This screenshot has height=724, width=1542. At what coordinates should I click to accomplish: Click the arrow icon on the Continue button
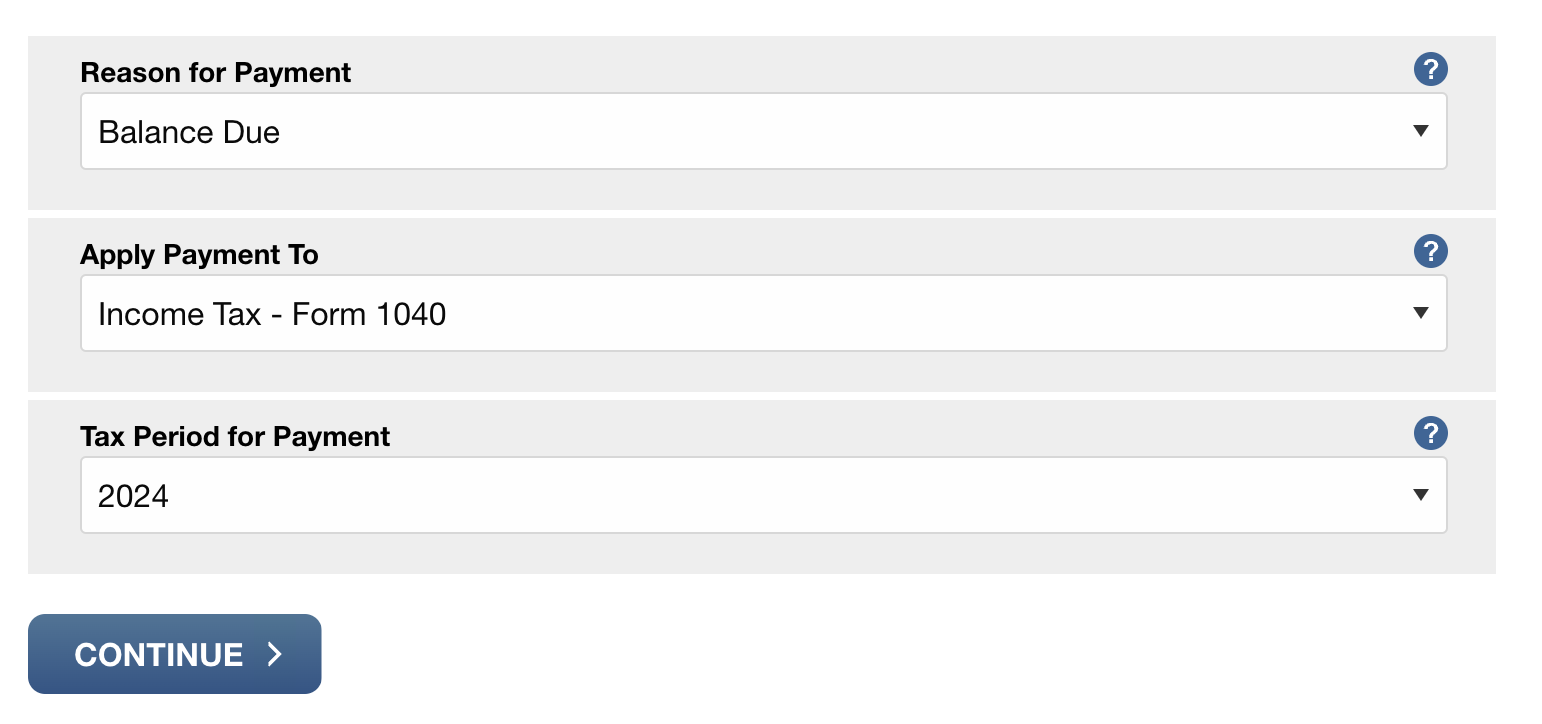click(x=275, y=654)
